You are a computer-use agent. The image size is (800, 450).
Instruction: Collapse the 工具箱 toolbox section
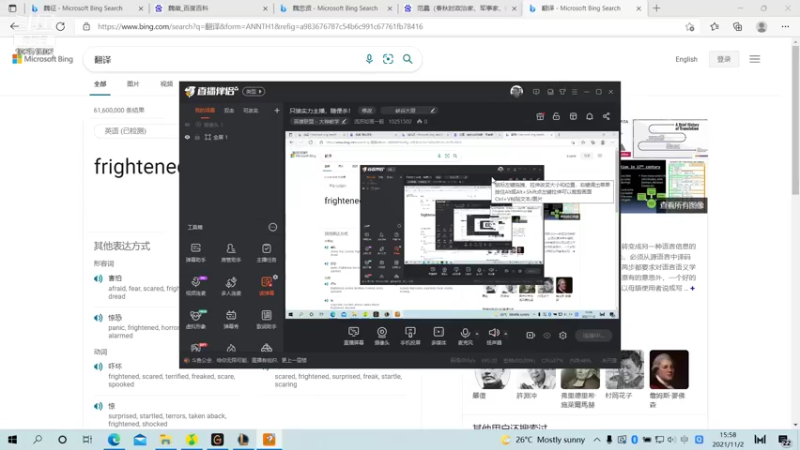(272, 227)
